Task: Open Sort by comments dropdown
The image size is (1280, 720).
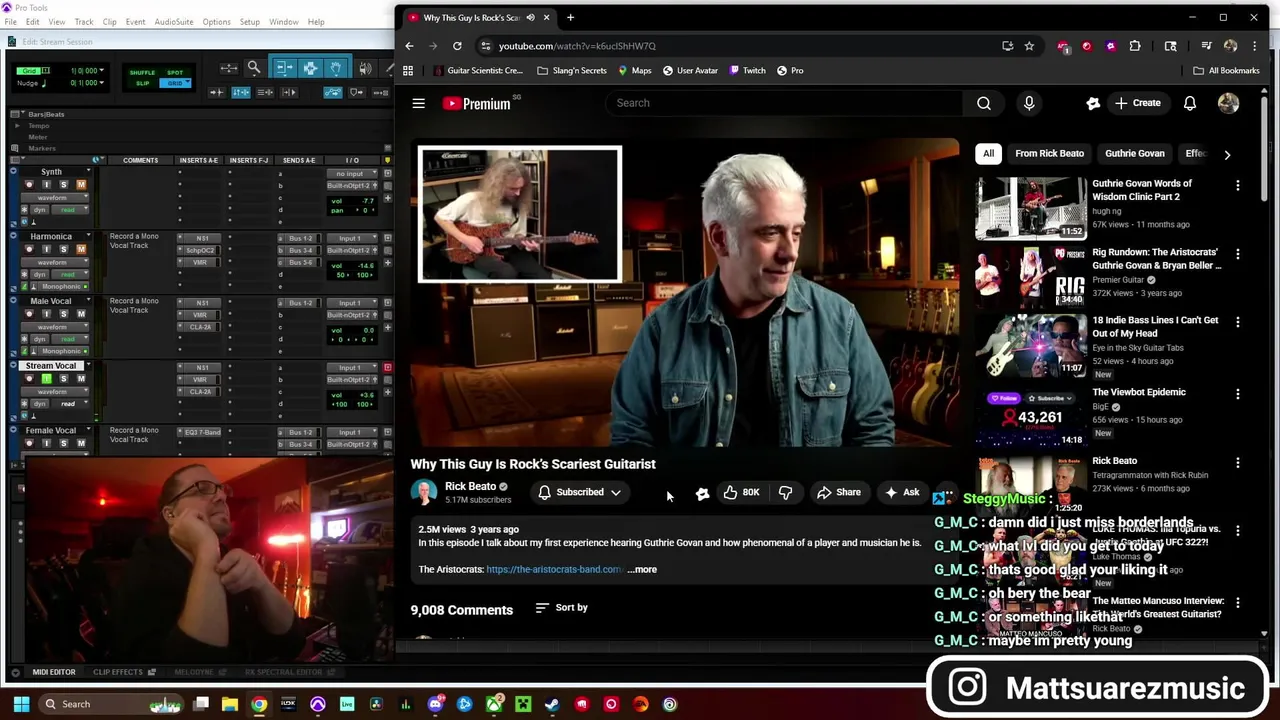Action: [562, 608]
